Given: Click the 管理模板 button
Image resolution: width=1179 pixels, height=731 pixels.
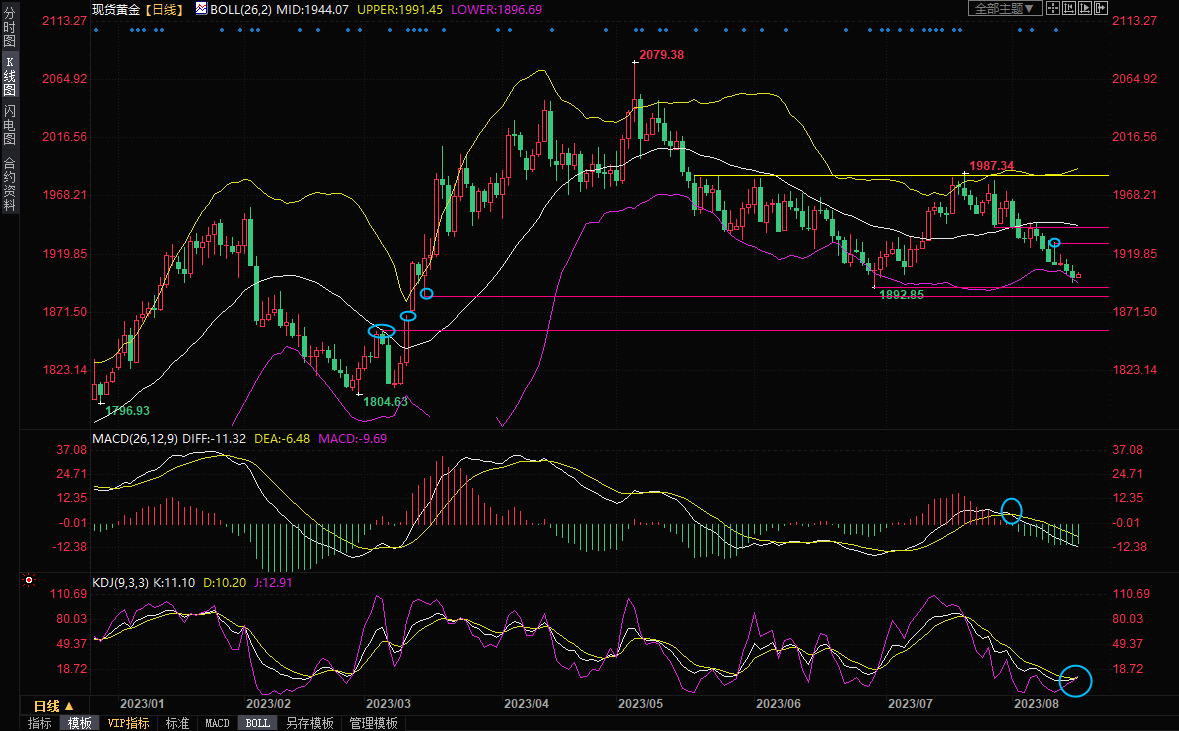Looking at the screenshot, I should pyautogui.click(x=373, y=723).
